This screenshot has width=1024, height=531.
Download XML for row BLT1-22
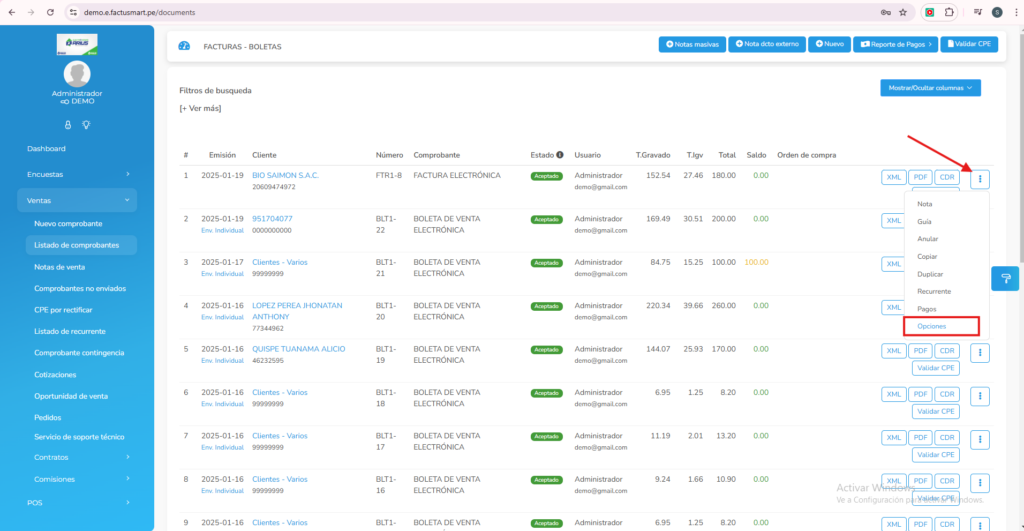[x=893, y=221]
